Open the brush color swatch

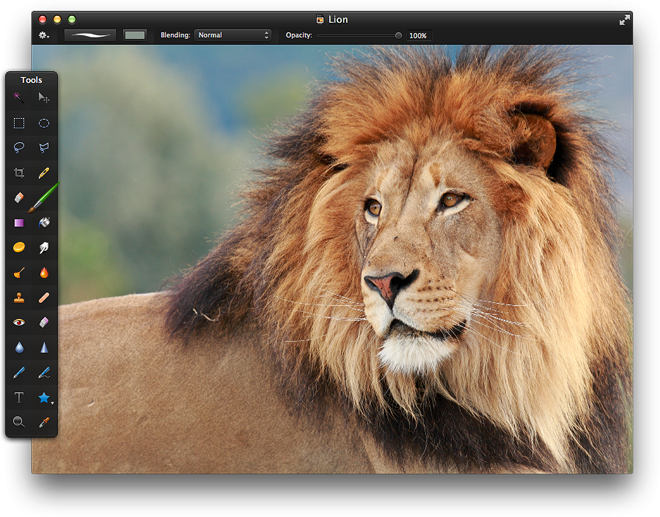[x=134, y=35]
